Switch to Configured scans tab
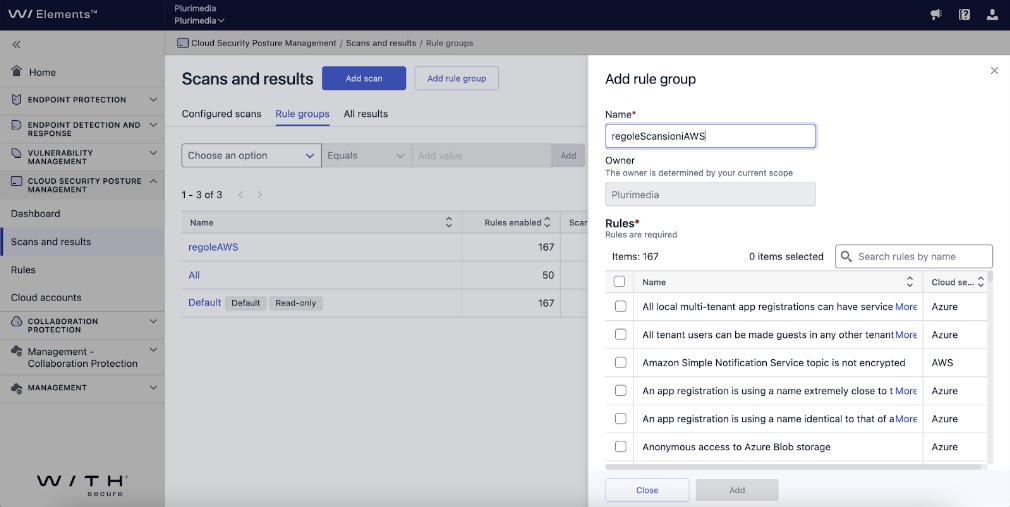 [x=222, y=114]
